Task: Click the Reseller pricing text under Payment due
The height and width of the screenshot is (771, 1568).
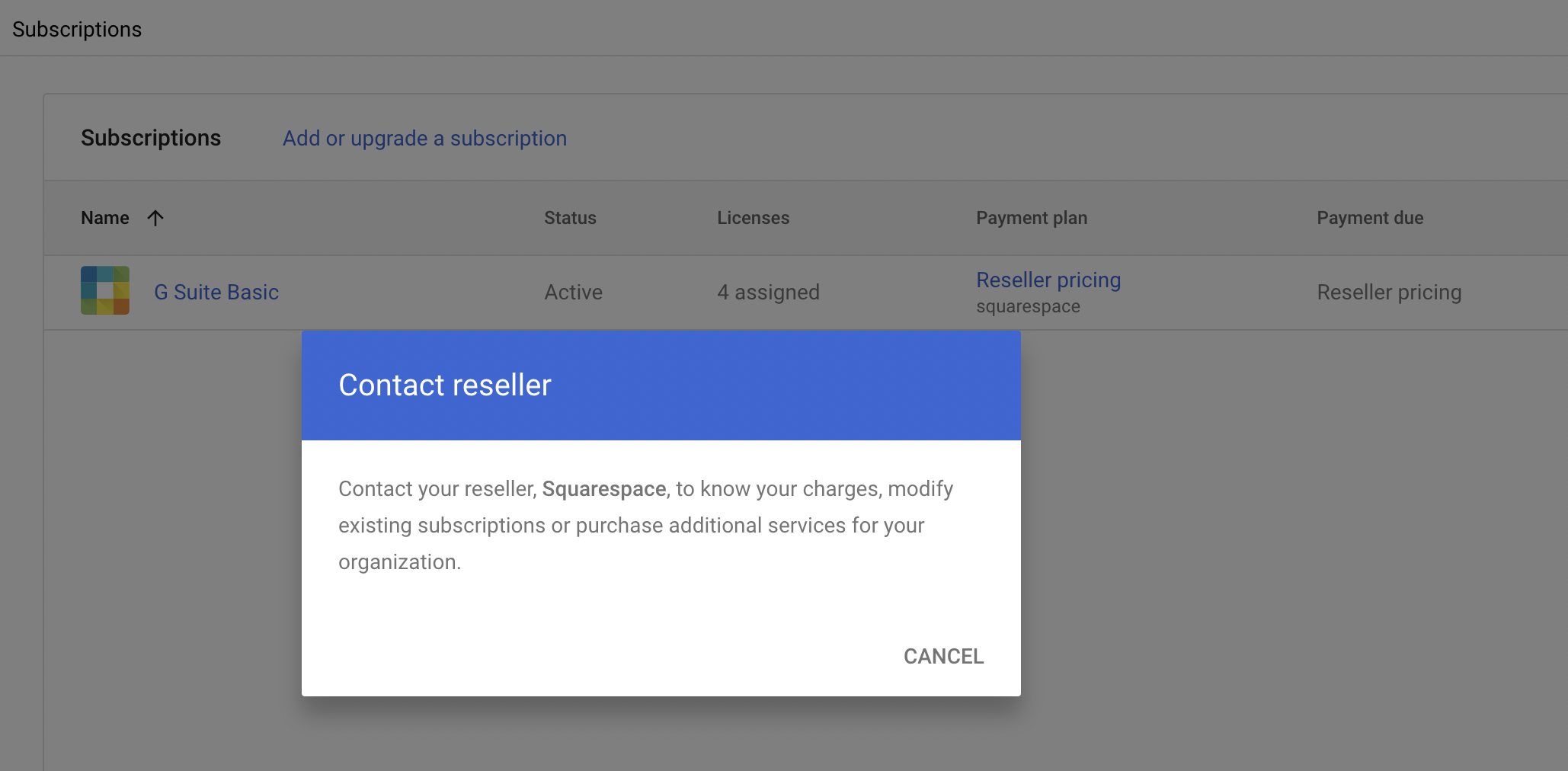Action: click(x=1389, y=293)
